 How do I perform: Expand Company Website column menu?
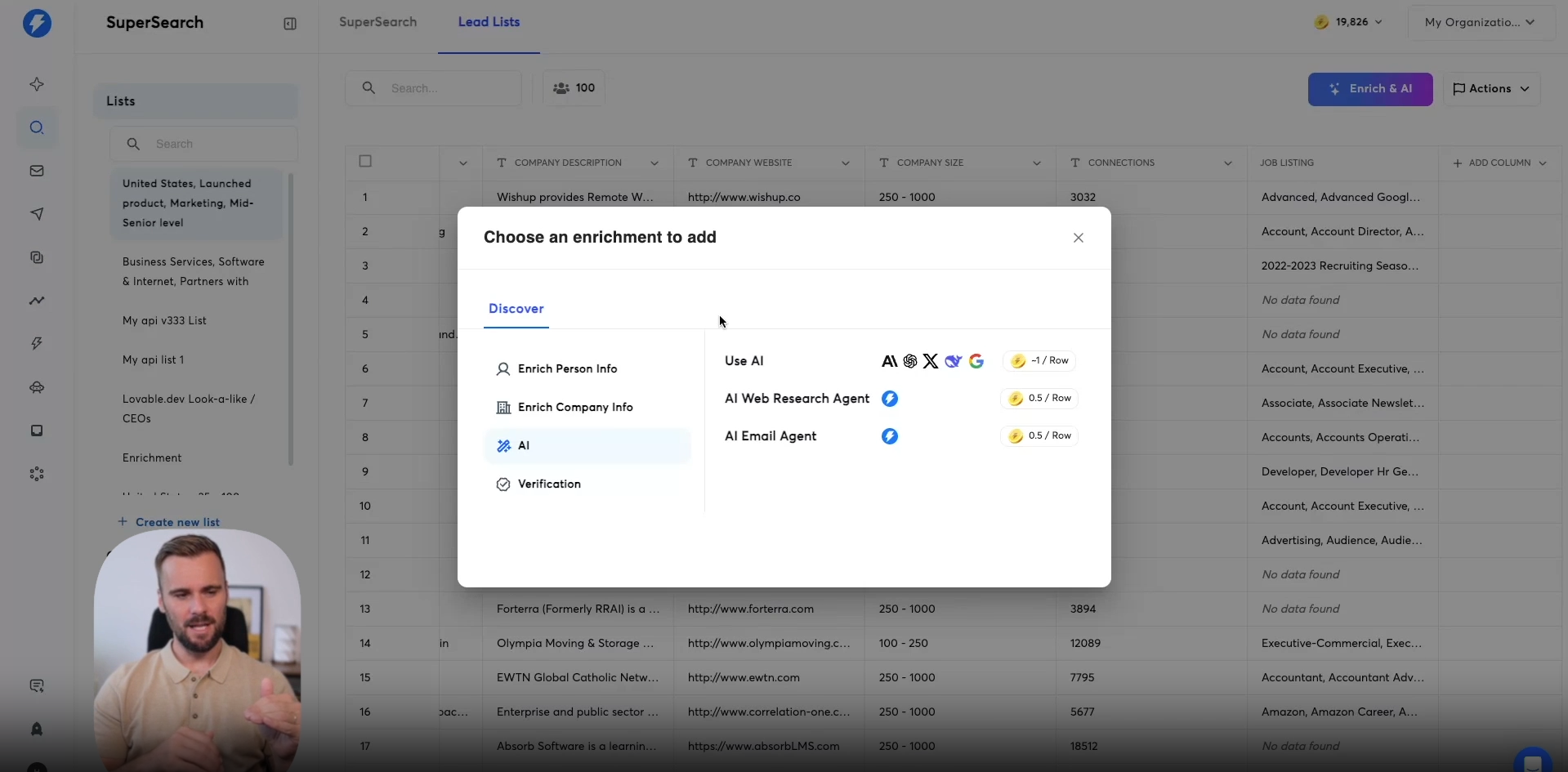[846, 163]
